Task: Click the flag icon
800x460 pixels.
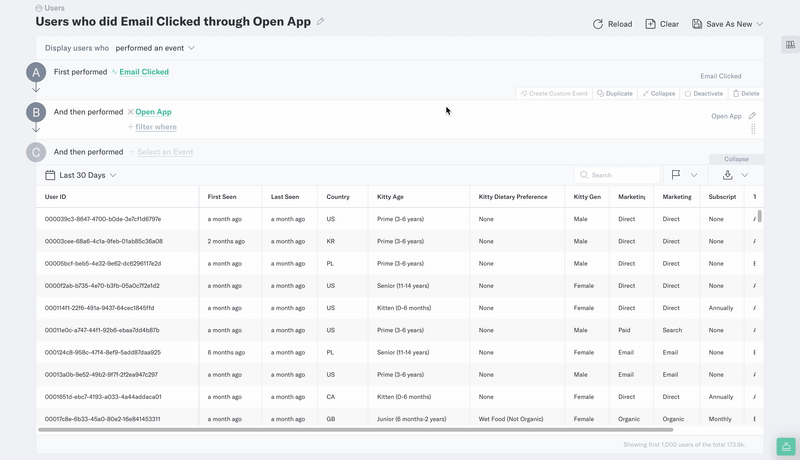Action: pos(676,175)
